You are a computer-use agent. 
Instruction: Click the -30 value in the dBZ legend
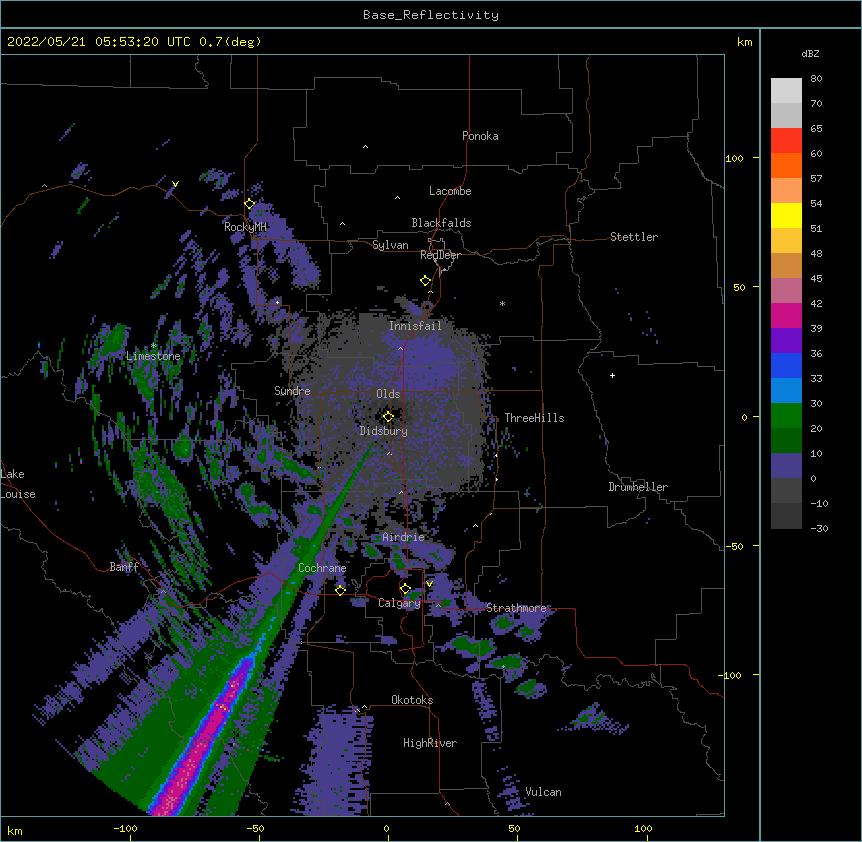tap(819, 528)
